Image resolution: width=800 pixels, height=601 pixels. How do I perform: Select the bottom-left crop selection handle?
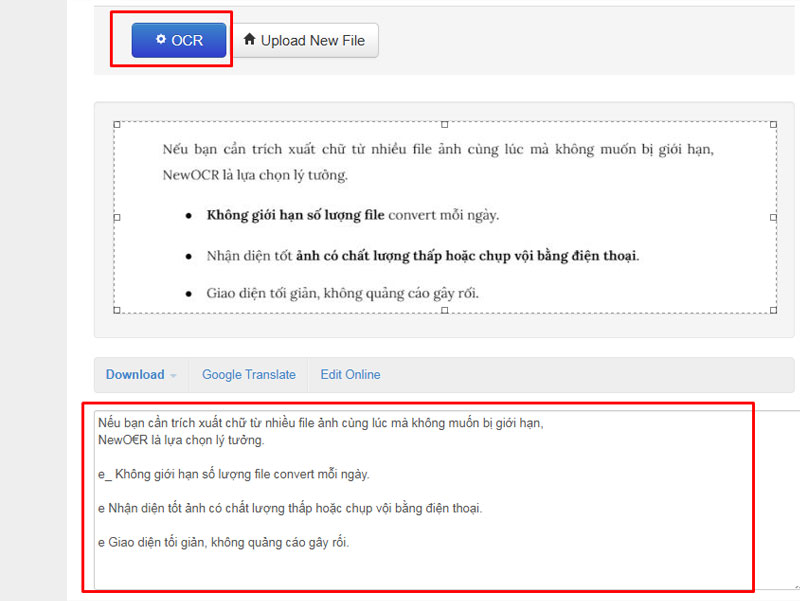(x=117, y=310)
